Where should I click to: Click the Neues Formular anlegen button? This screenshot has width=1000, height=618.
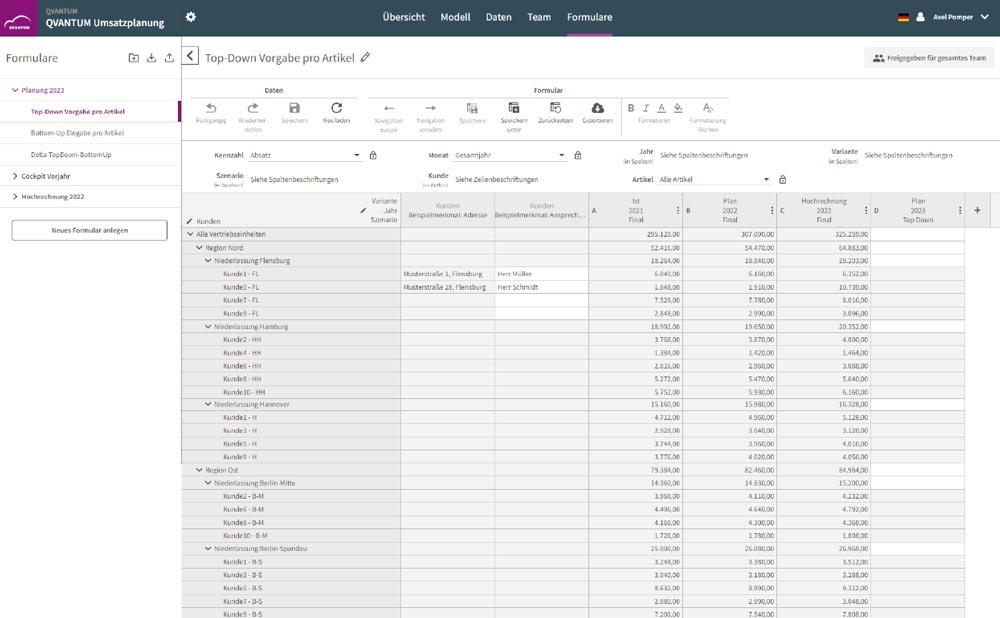pos(90,230)
